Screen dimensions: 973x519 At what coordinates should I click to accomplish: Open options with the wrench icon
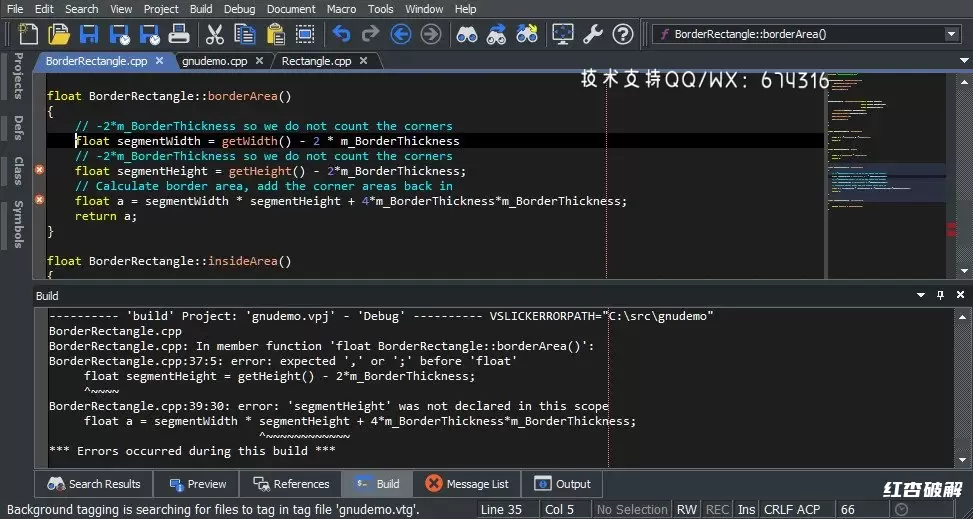coord(593,34)
